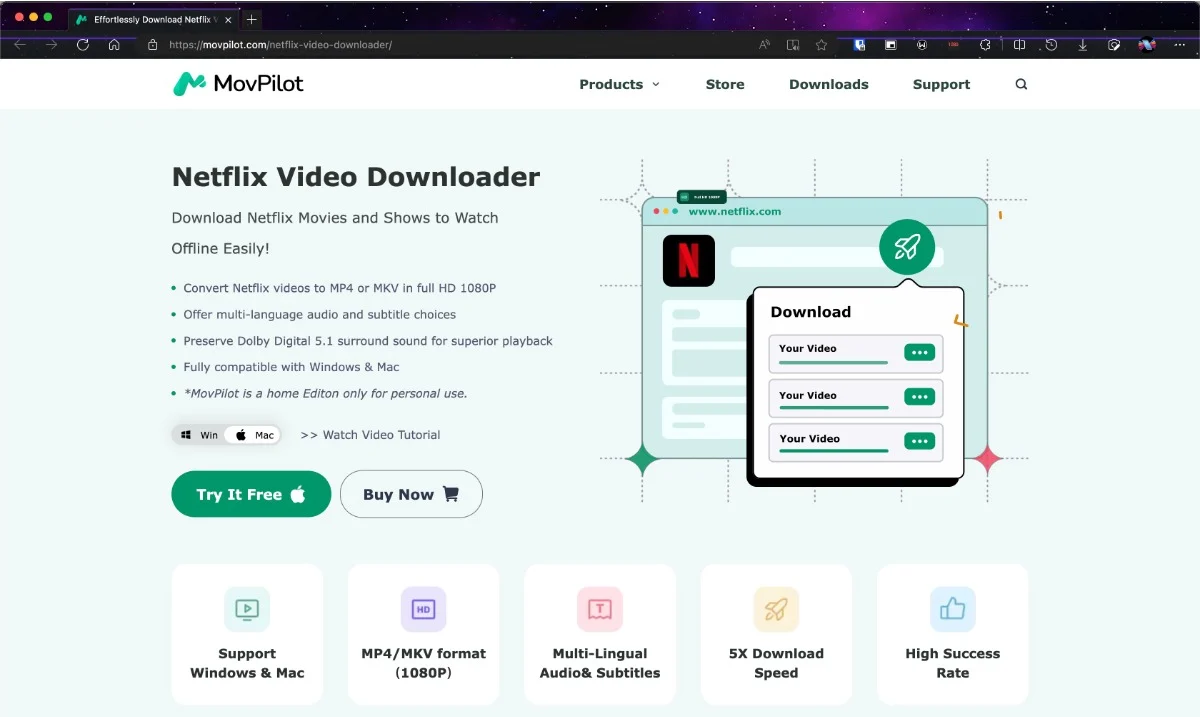Click the movpilot.com address bar URL
The height and width of the screenshot is (717, 1200).
pos(280,45)
